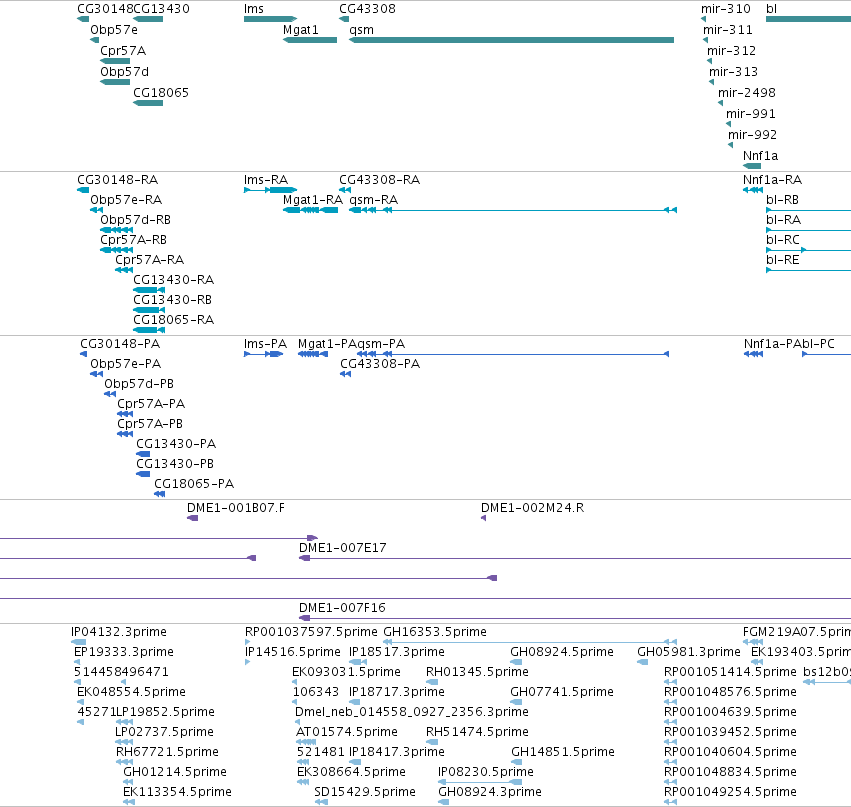Select the Obp57e-RA transcript label
This screenshot has height=807, width=851.
coord(126,200)
